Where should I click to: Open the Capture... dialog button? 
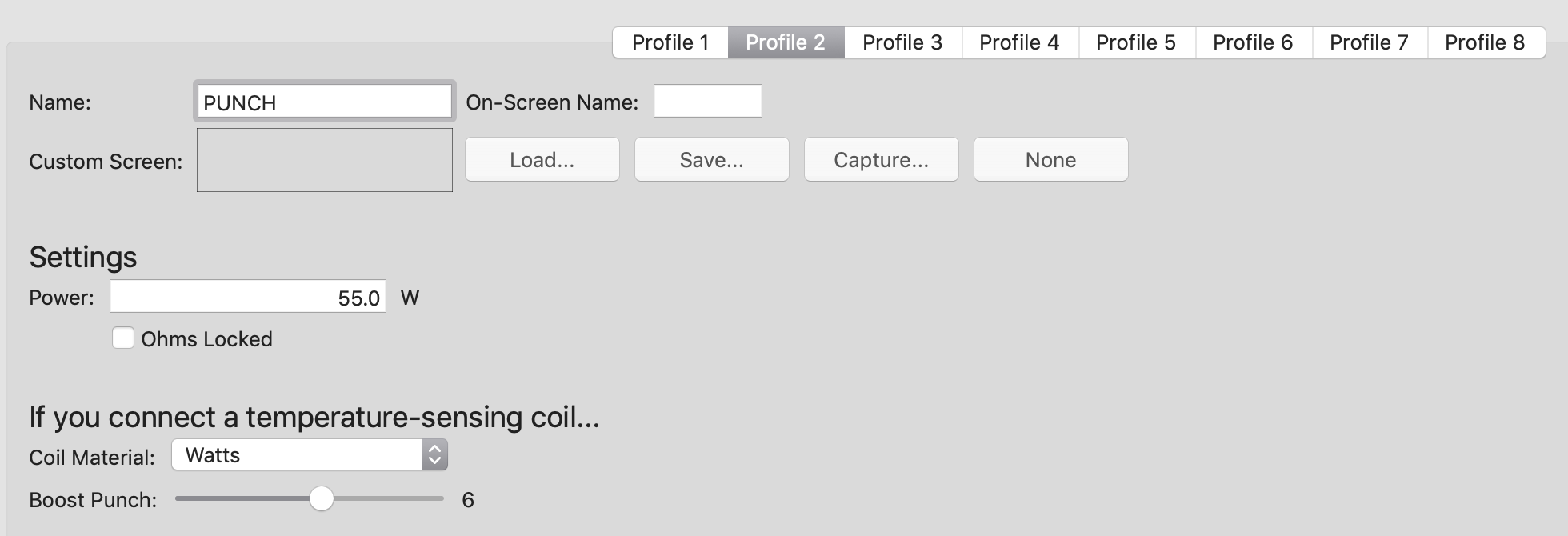881,160
